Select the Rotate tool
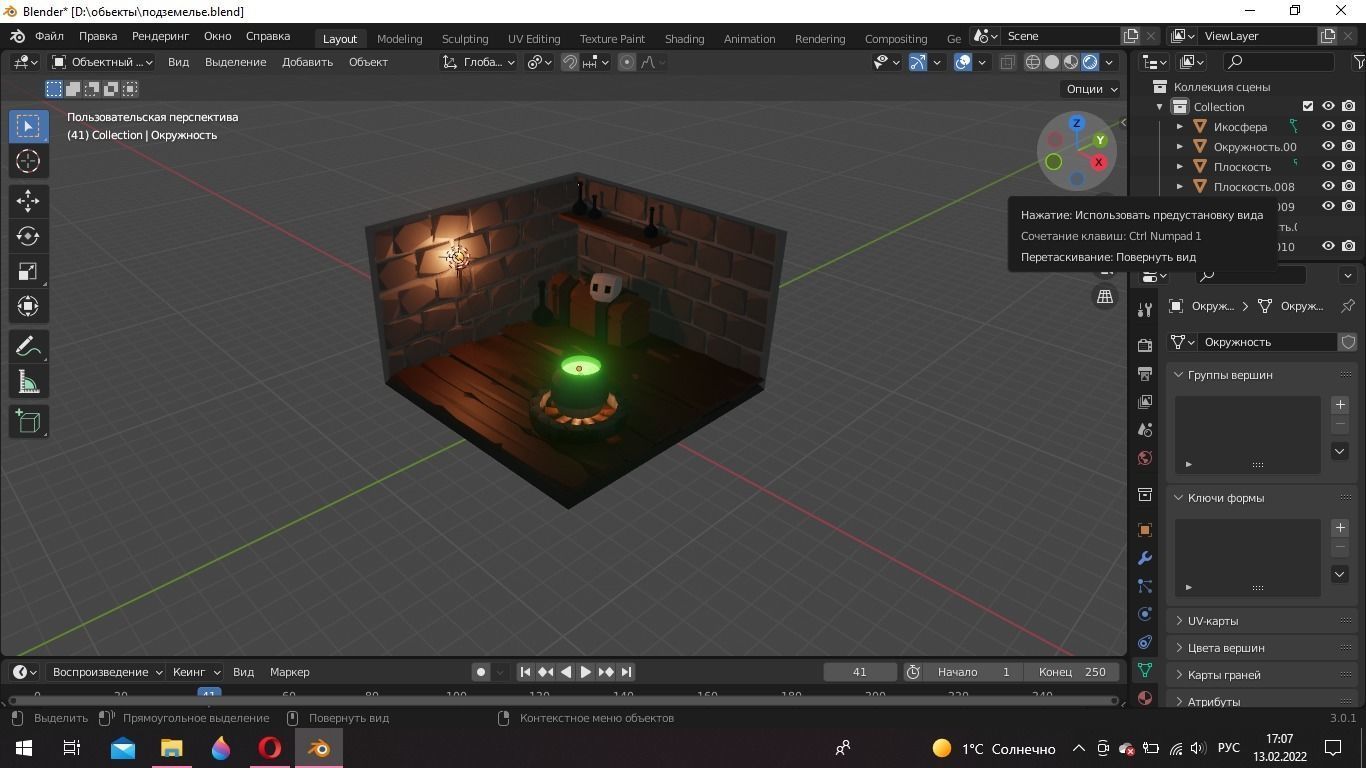This screenshot has width=1366, height=768. pyautogui.click(x=28, y=236)
